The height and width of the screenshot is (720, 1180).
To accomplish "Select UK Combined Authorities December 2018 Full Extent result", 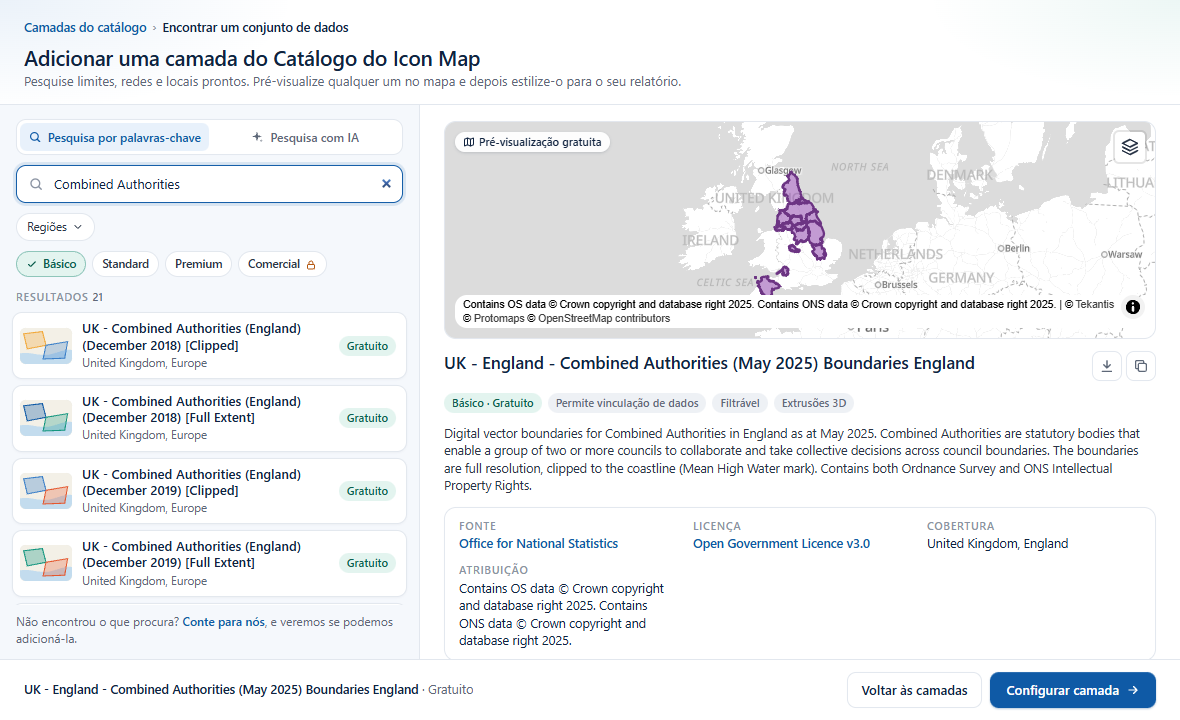I will [x=209, y=418].
